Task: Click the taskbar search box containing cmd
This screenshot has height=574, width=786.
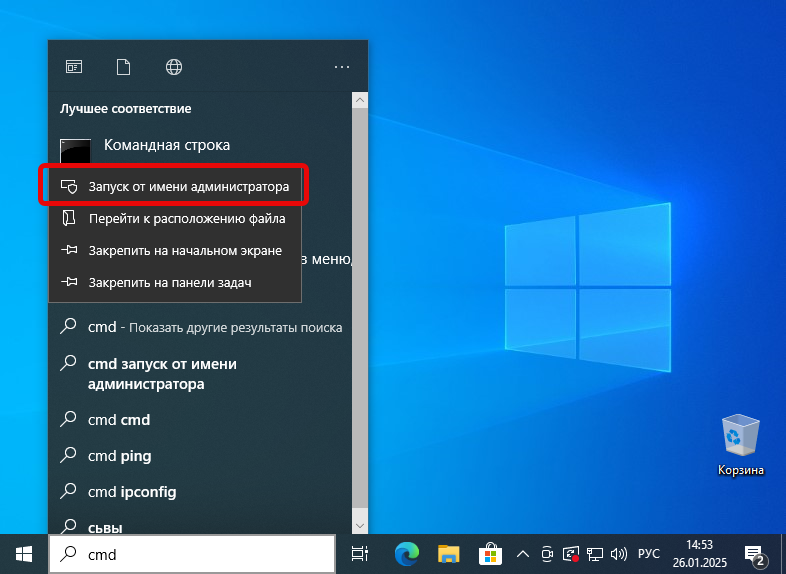Action: pos(190,553)
